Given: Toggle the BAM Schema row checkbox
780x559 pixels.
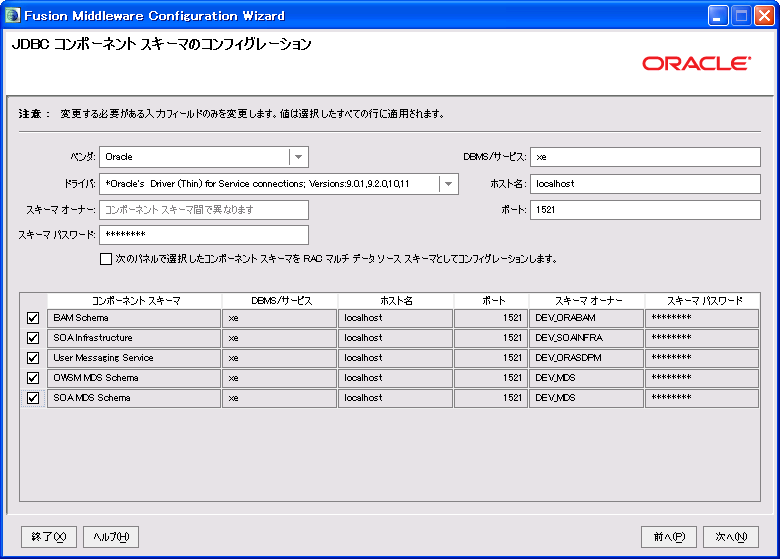Looking at the screenshot, I should click(x=33, y=318).
